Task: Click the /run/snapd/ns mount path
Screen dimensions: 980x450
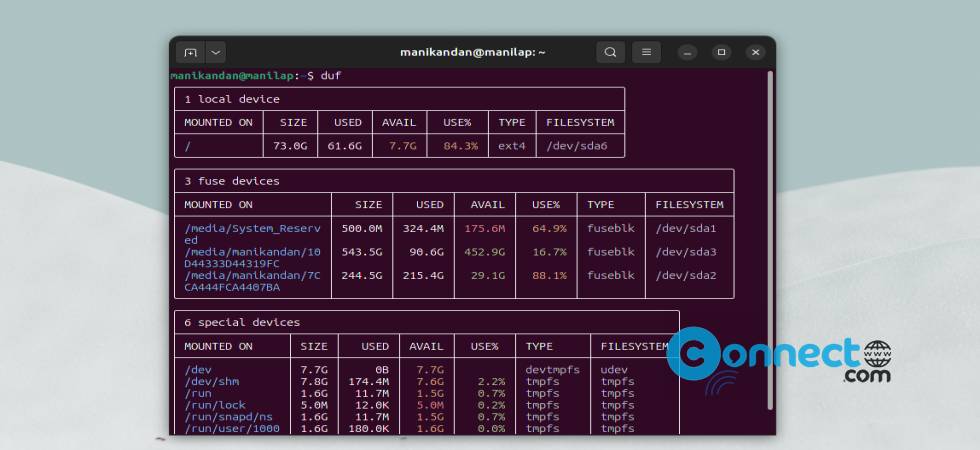Action: 229,417
